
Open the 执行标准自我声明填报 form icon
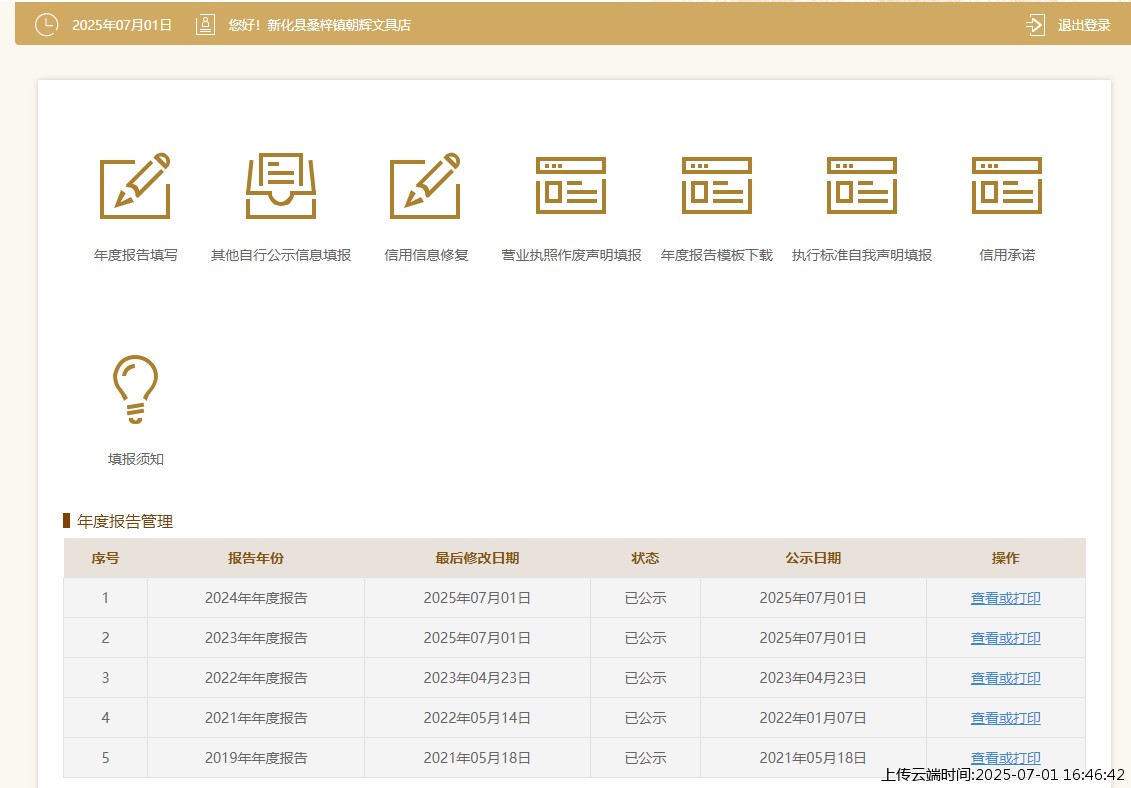click(861, 185)
